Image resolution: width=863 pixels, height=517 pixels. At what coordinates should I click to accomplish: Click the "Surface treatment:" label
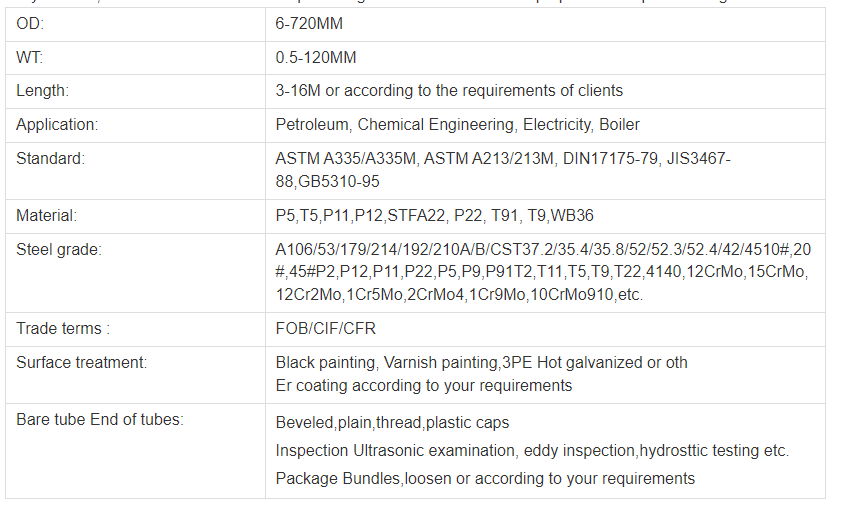81,363
